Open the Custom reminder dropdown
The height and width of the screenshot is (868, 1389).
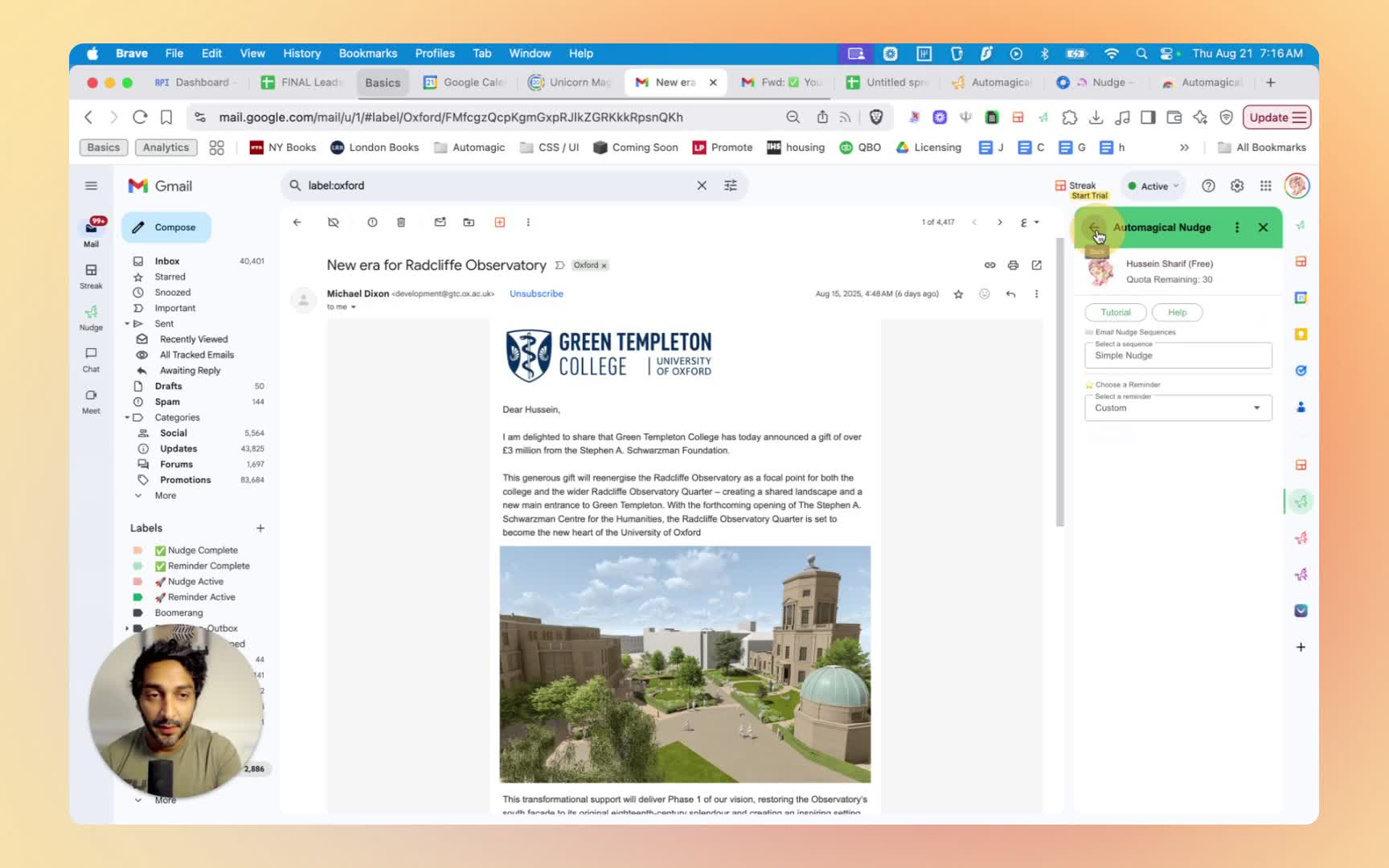(x=1178, y=408)
